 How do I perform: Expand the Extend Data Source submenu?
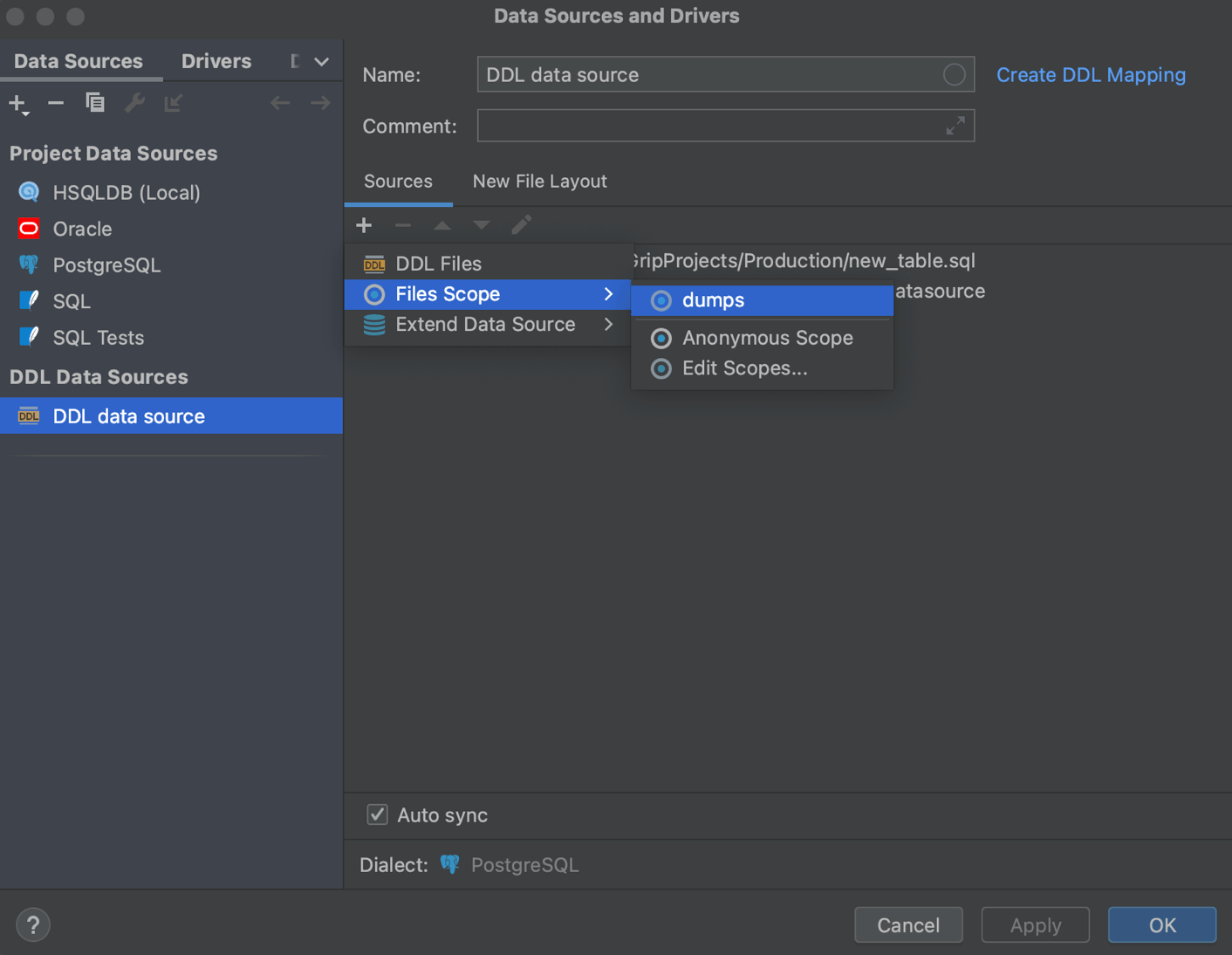tap(486, 324)
